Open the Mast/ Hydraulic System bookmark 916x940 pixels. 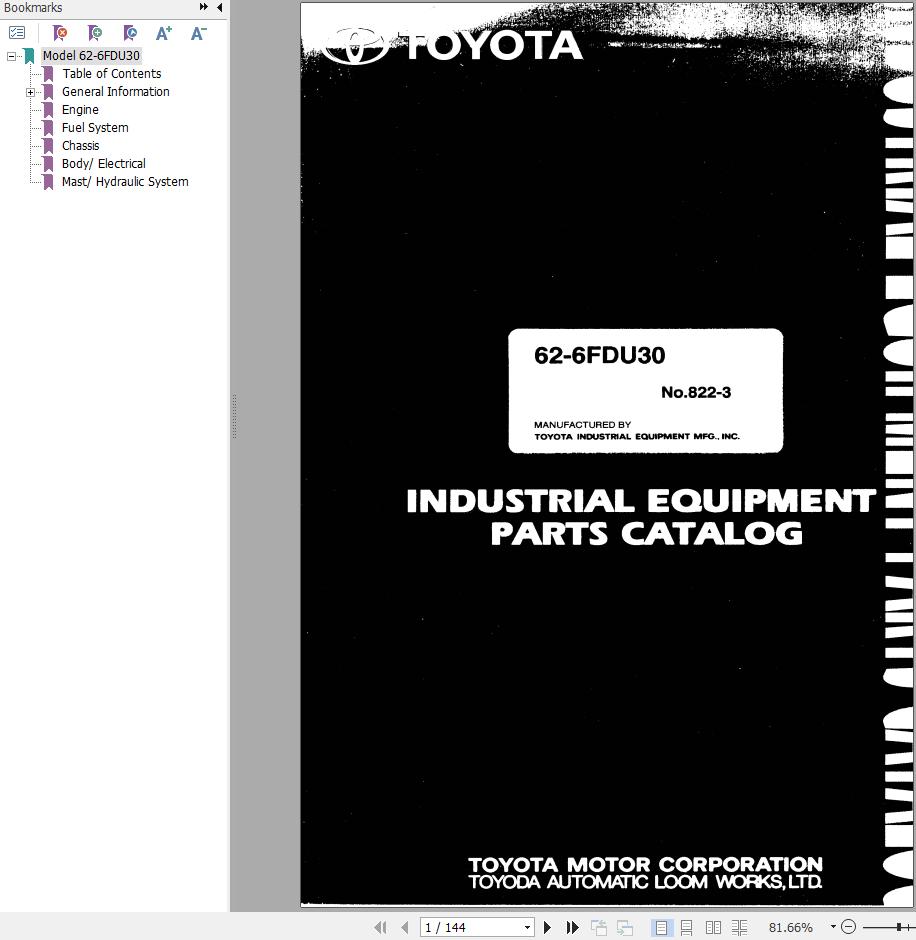point(125,182)
